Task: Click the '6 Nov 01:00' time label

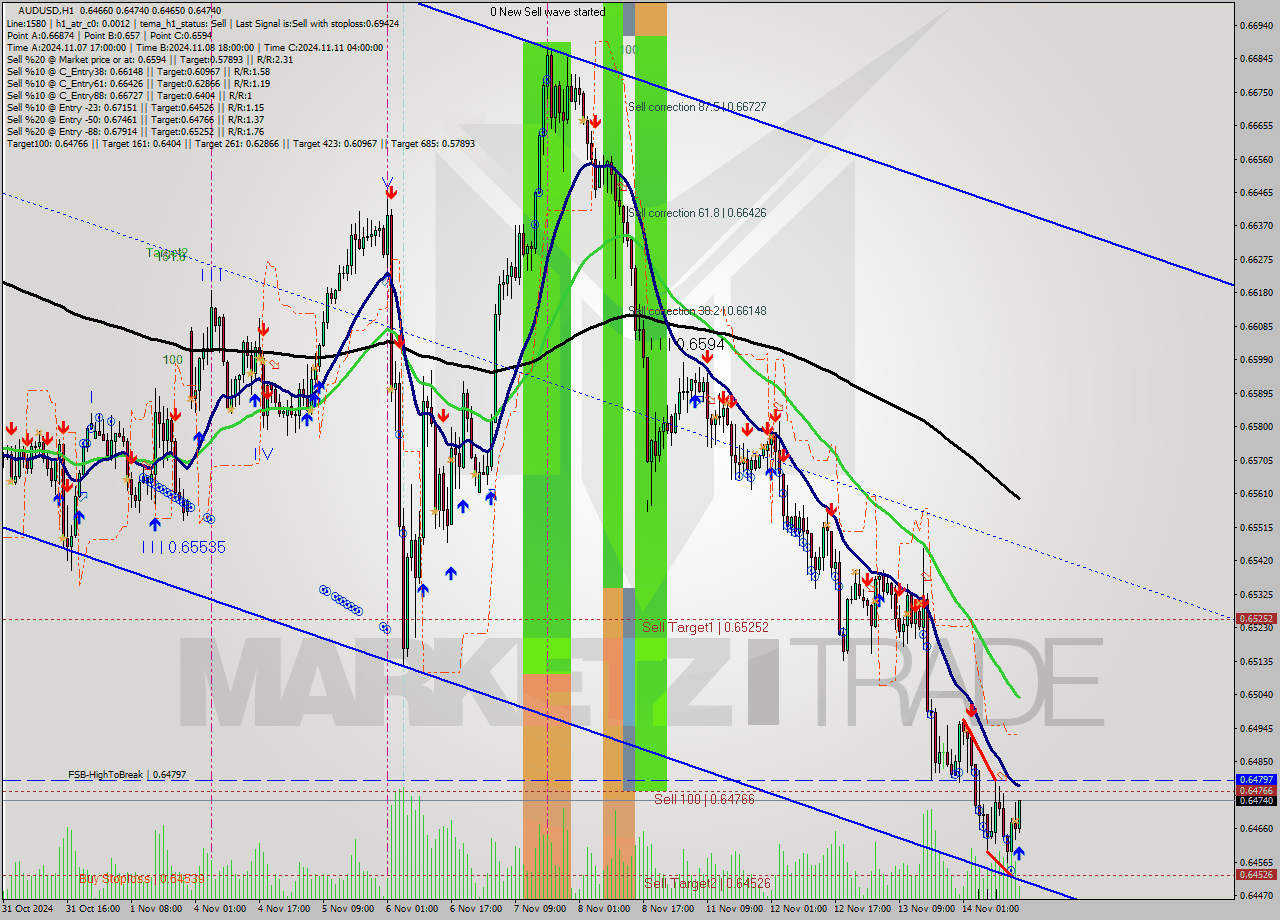Action: point(414,909)
